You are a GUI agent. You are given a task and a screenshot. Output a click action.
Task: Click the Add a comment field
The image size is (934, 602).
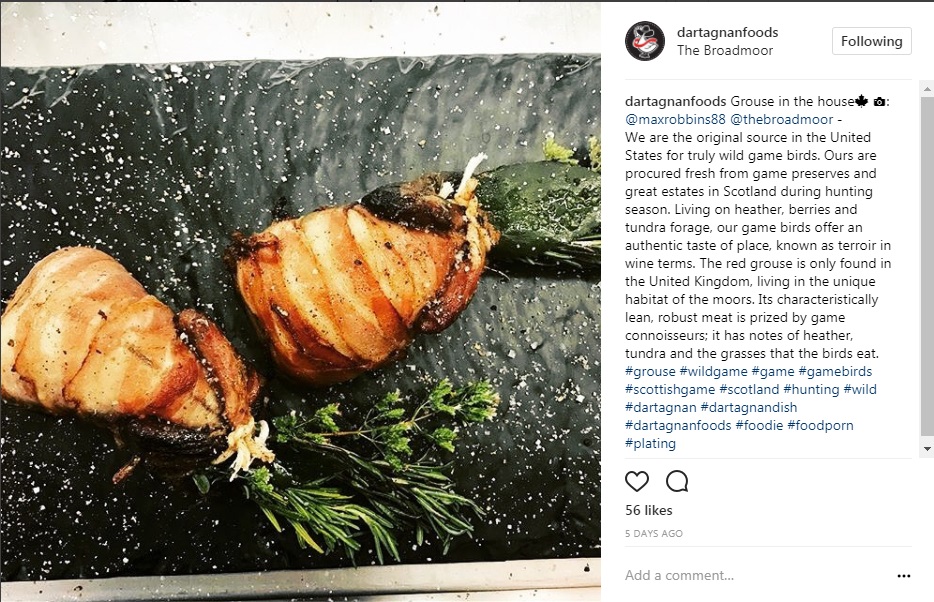coord(756,575)
